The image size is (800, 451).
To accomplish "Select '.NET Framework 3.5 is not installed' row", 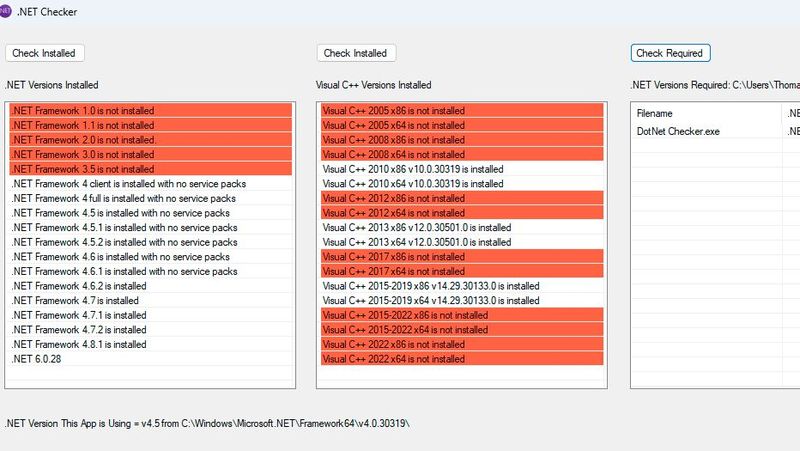I will click(151, 169).
